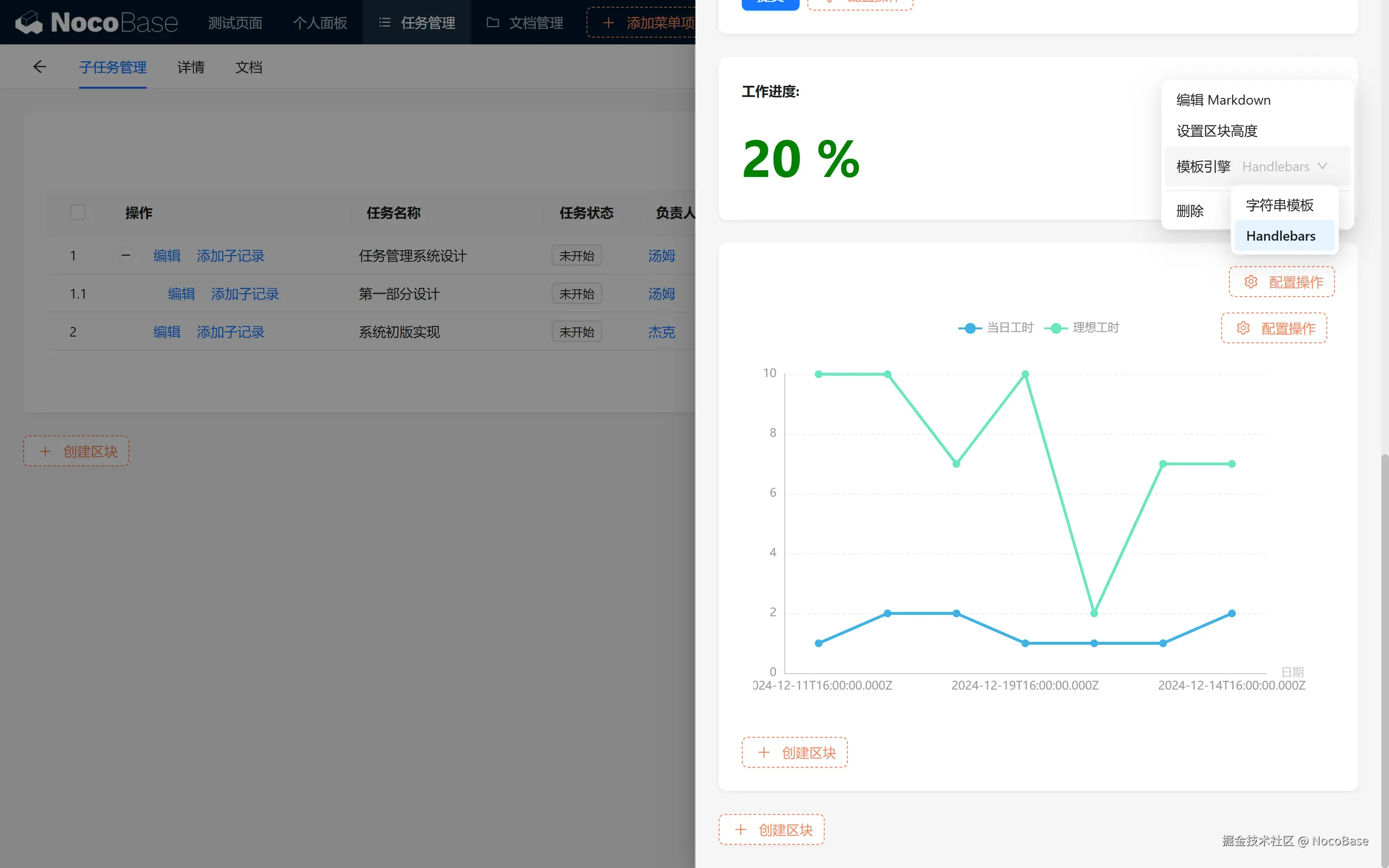Image resolution: width=1389 pixels, height=868 pixels.
Task: Toggle the table header select-all checkbox
Action: tap(78, 212)
